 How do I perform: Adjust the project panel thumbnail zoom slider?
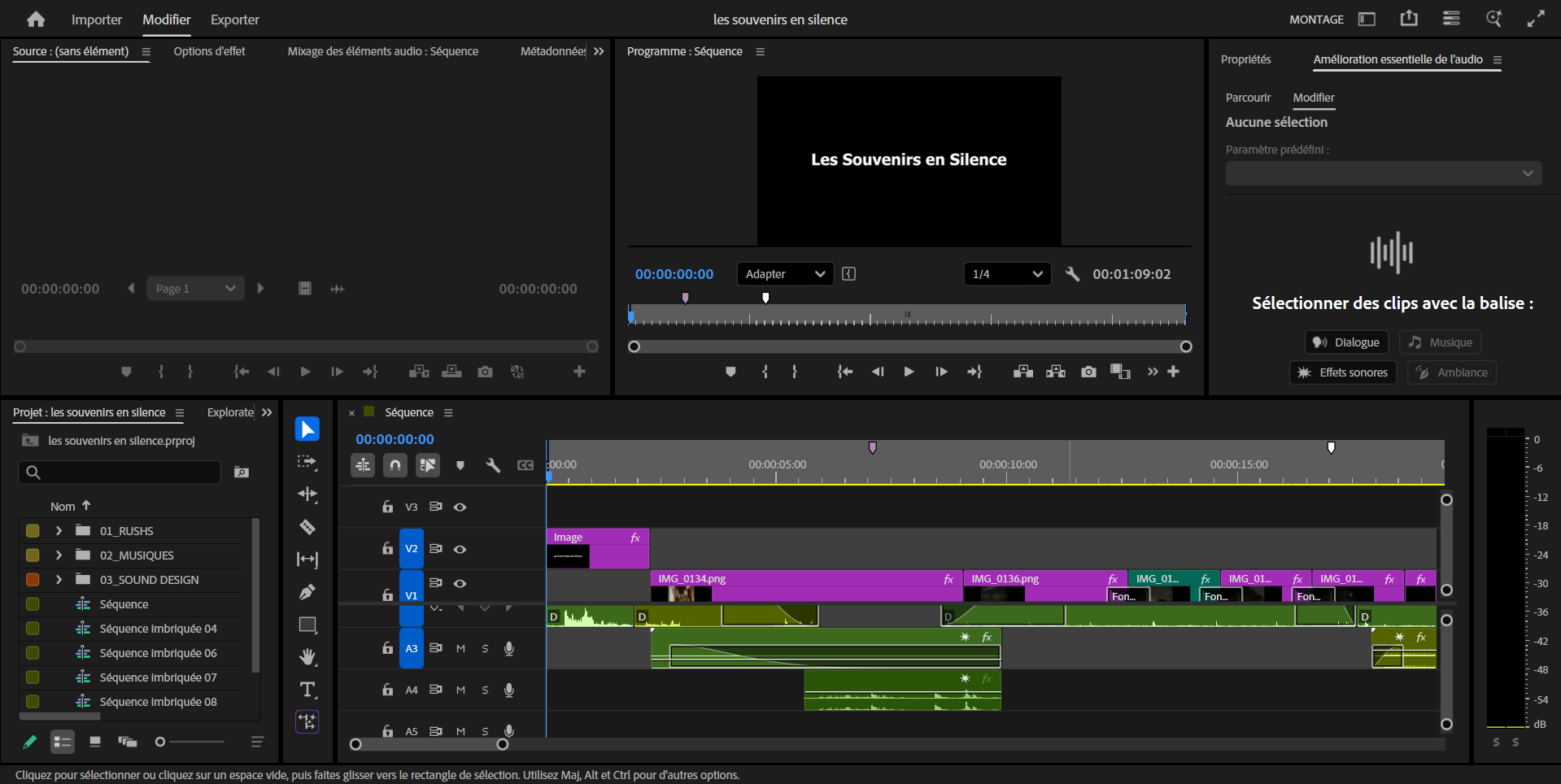click(161, 742)
